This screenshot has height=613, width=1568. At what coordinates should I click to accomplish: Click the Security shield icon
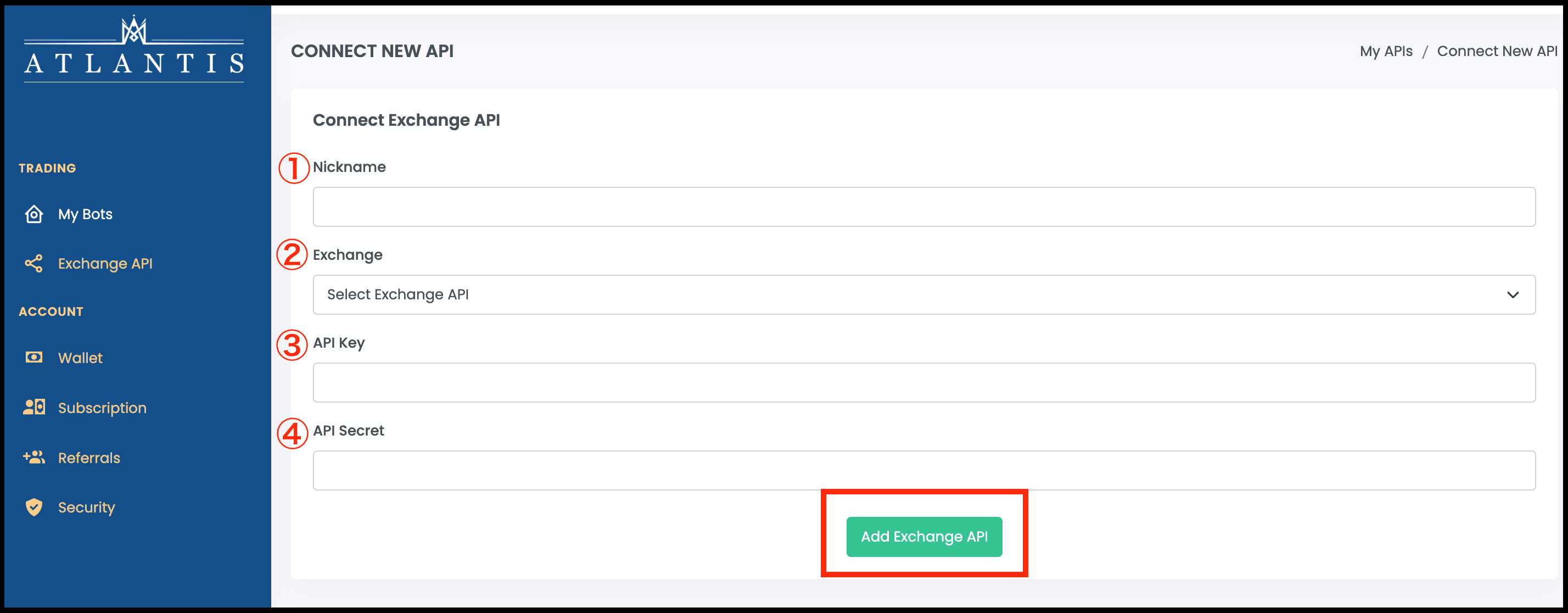pyautogui.click(x=34, y=507)
